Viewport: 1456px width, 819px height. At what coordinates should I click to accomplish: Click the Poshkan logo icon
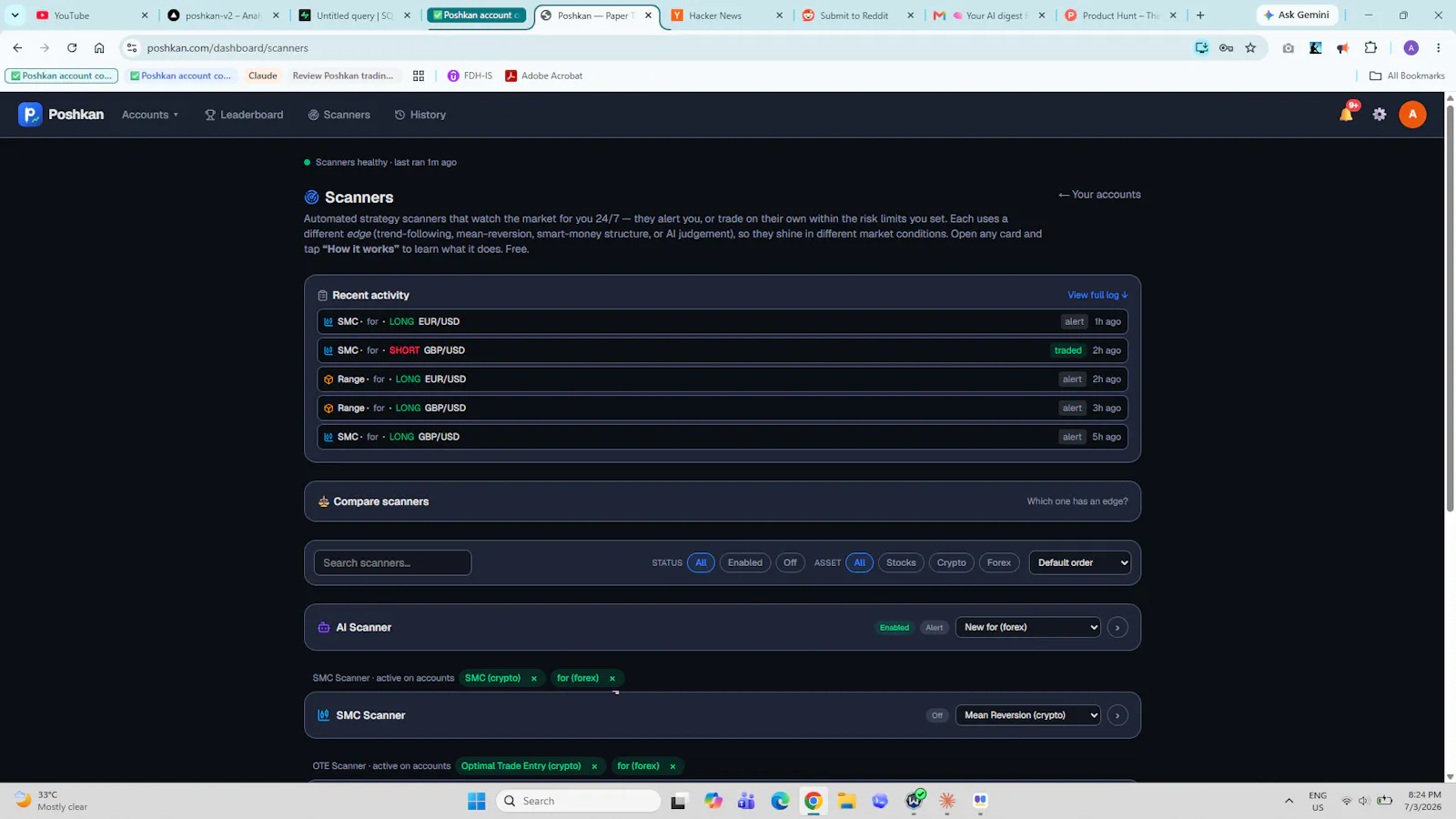pyautogui.click(x=30, y=115)
